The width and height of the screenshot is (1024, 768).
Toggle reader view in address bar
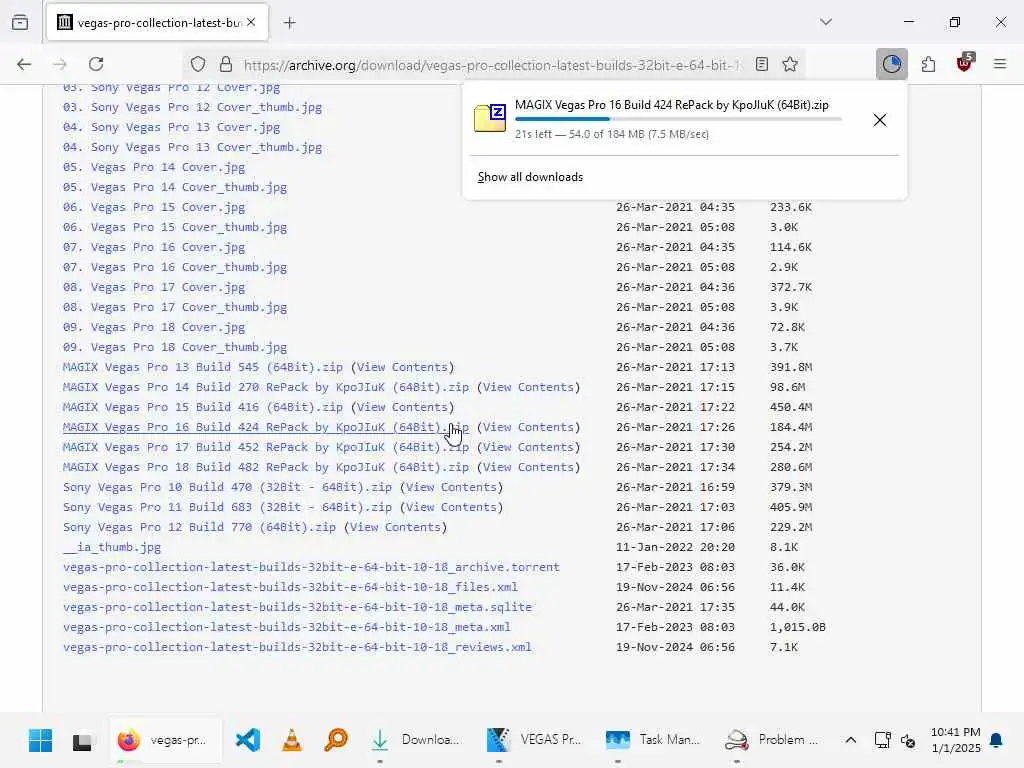[x=761, y=64]
